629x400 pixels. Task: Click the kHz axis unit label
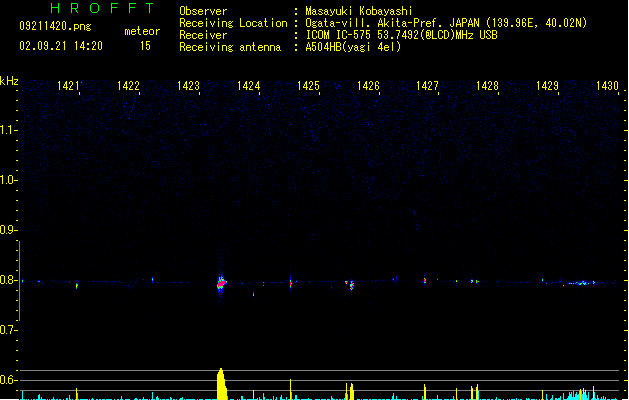click(9, 81)
